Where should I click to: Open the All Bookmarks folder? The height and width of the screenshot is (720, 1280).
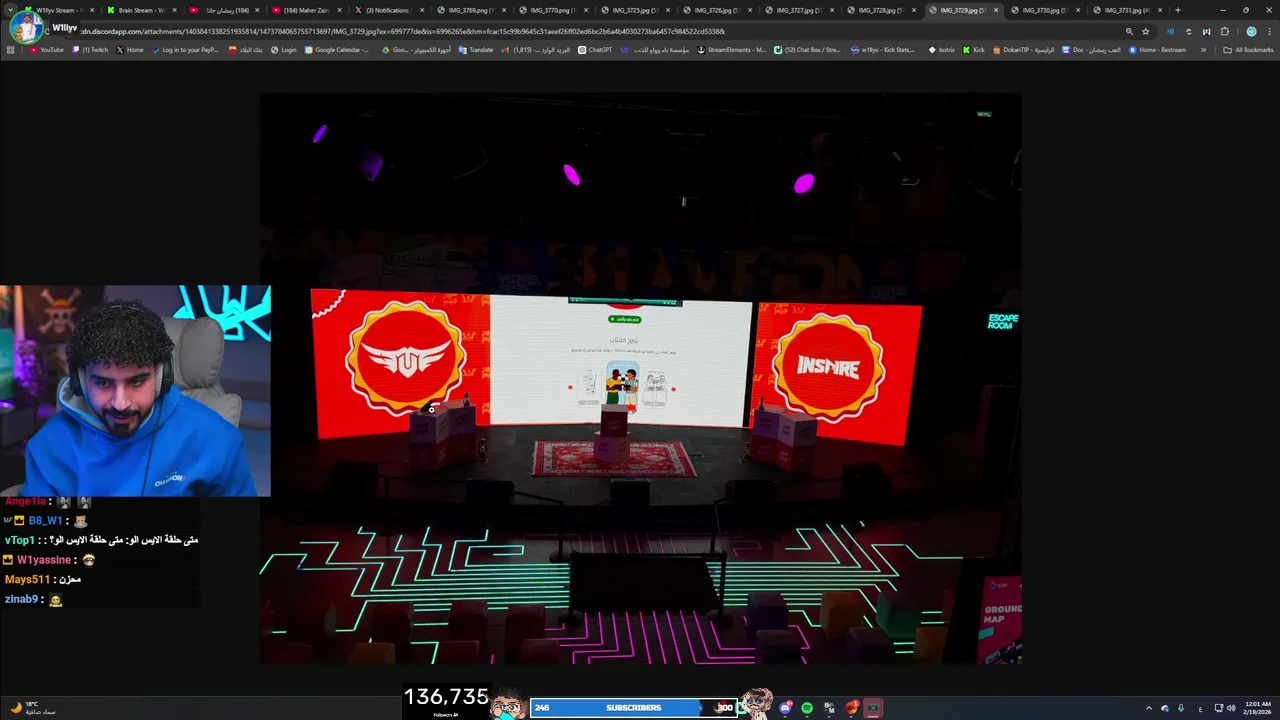(1248, 50)
